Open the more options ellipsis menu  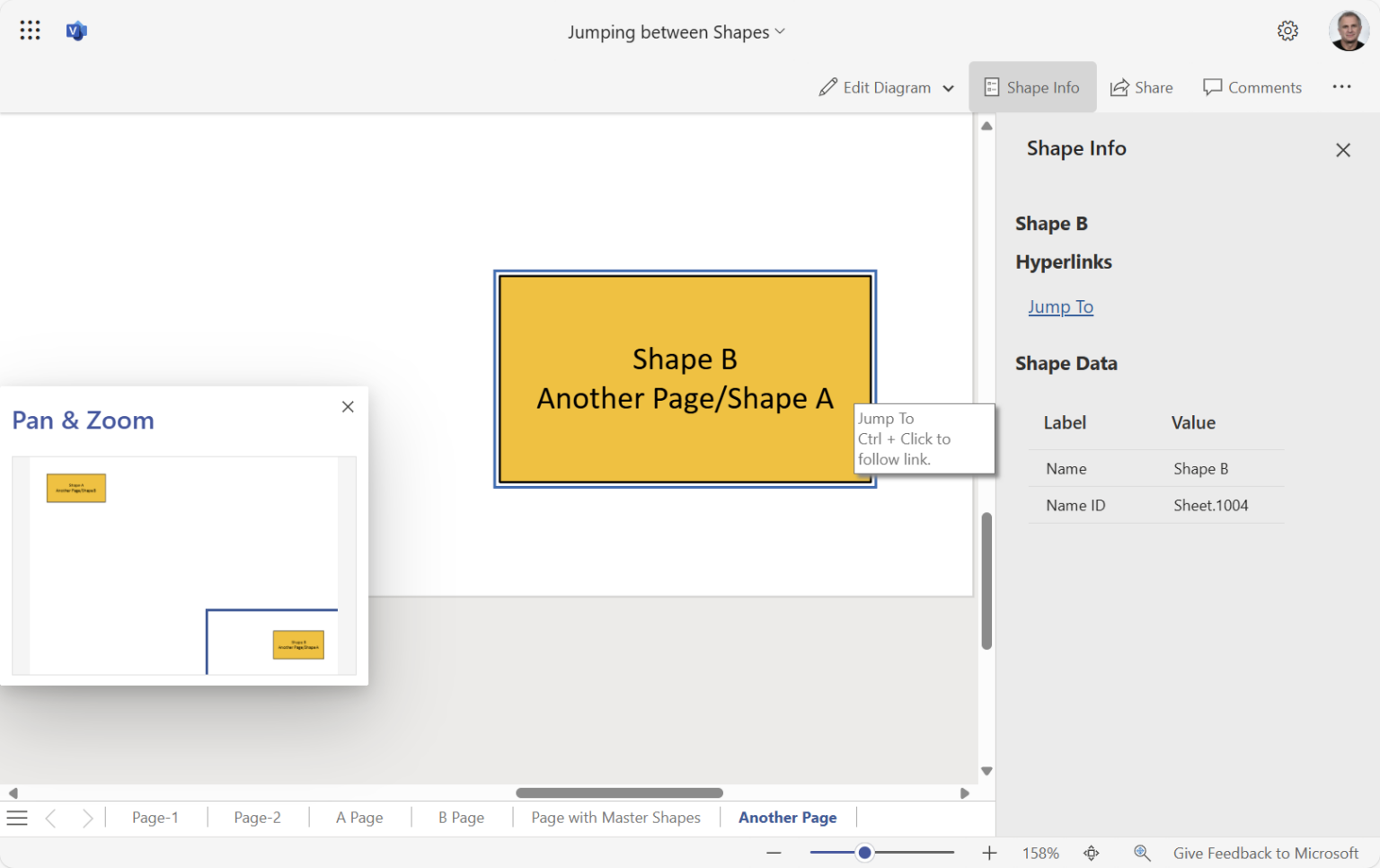[1342, 86]
